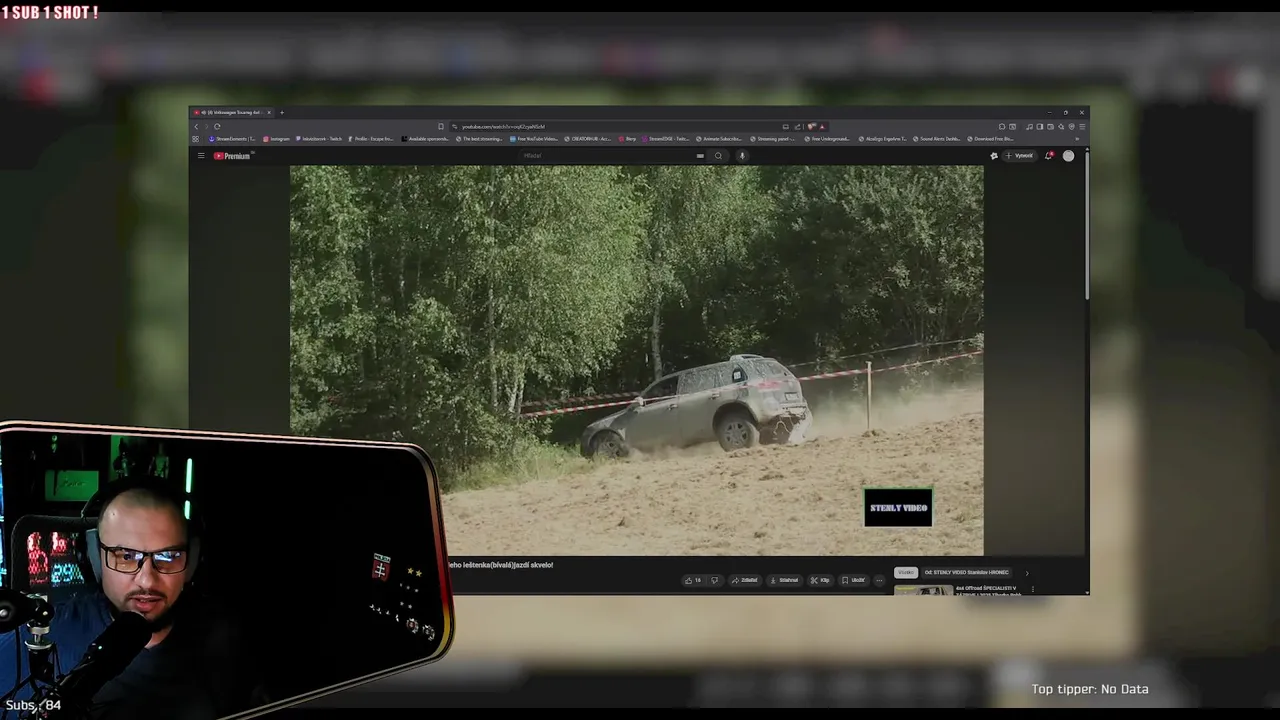
Task: Open the Available sponsorships bookmark
Action: coord(426,139)
